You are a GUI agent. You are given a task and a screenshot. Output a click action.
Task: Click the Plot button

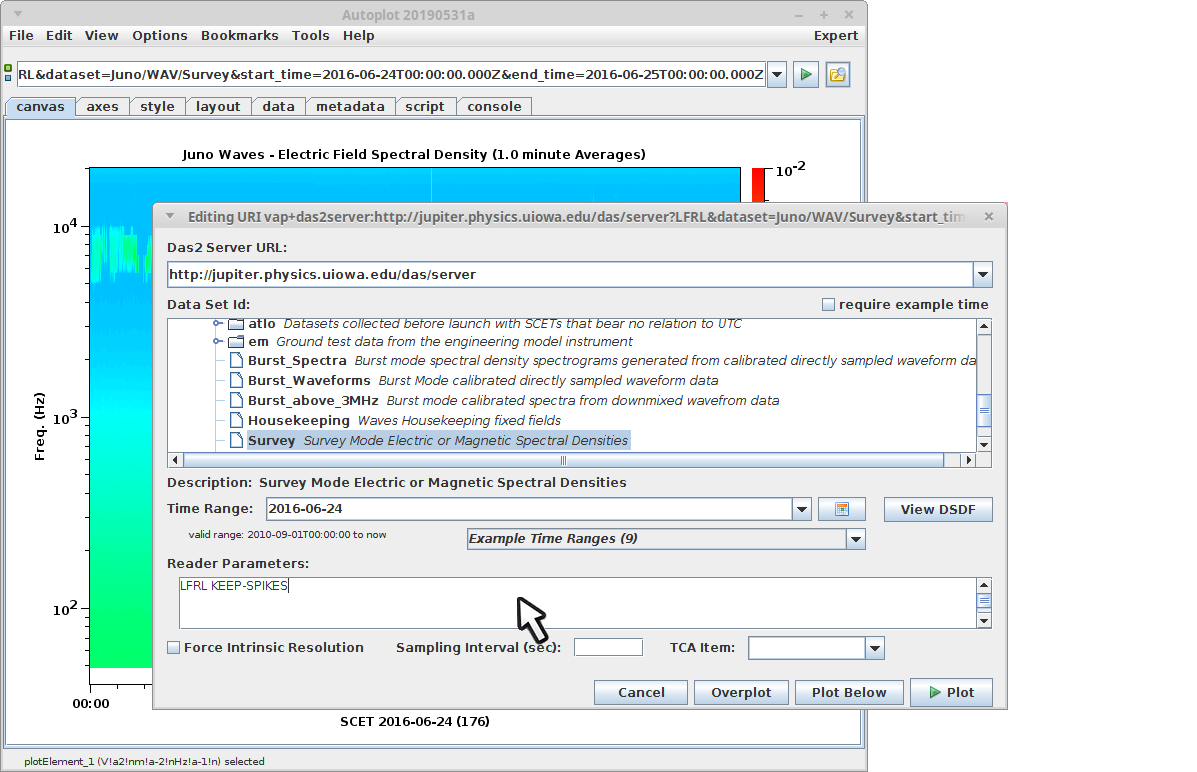tap(951, 693)
